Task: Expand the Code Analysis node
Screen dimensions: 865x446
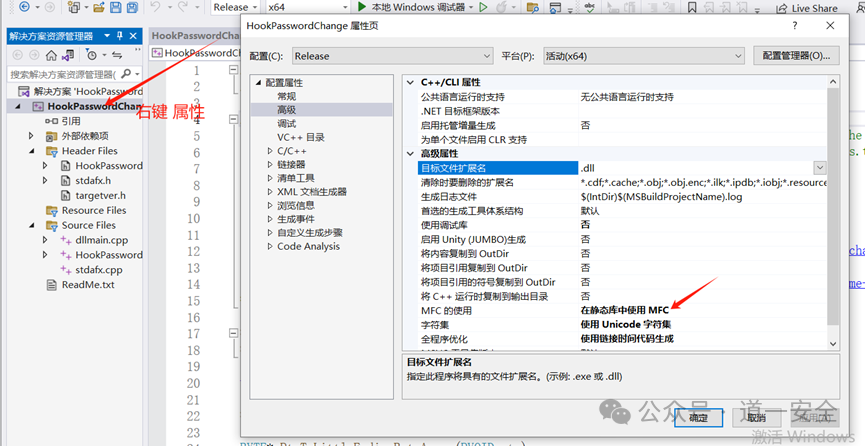Action: click(x=270, y=246)
